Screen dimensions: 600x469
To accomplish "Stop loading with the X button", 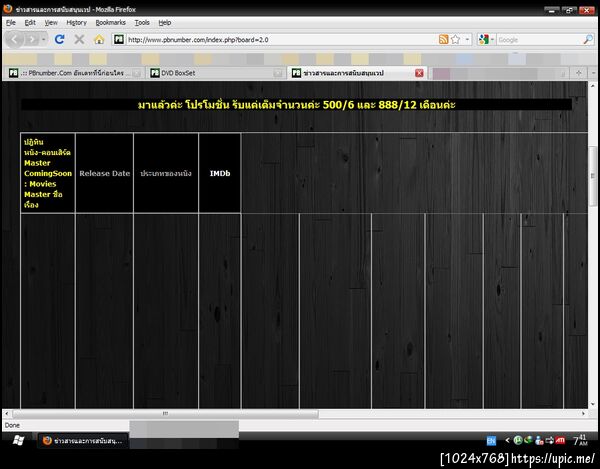I will pyautogui.click(x=79, y=39).
